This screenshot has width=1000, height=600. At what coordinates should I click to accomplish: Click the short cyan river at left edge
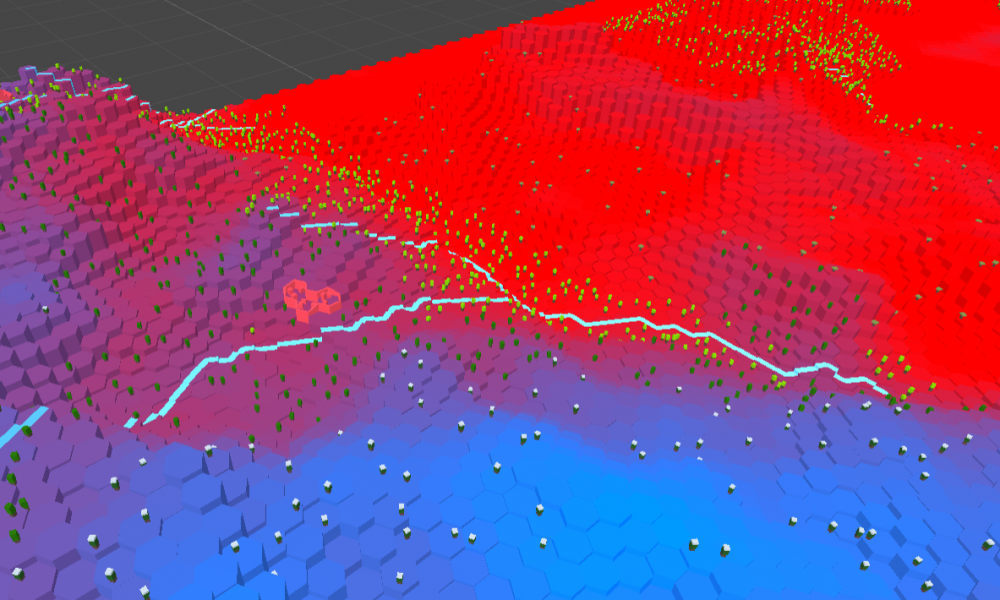tap(22, 426)
